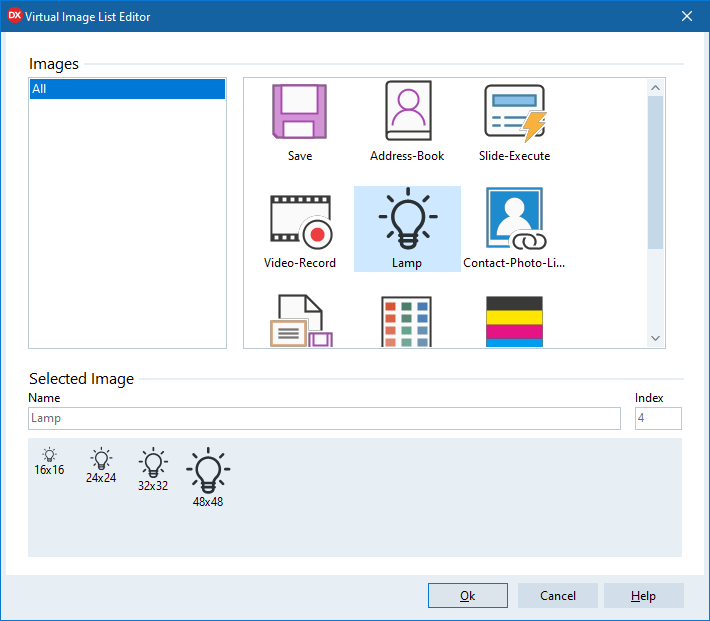This screenshot has height=621, width=710.
Task: Select the Save floppy disk image
Action: pyautogui.click(x=299, y=111)
